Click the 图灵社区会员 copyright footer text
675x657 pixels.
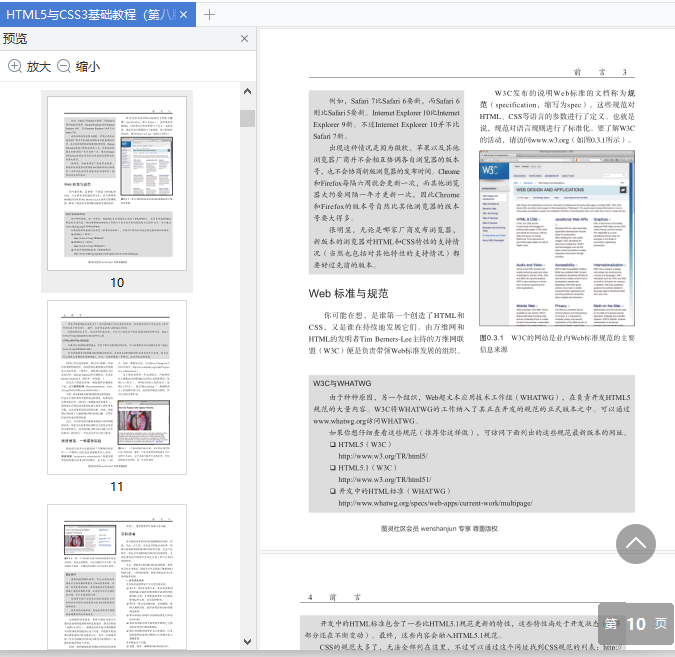tap(439, 528)
